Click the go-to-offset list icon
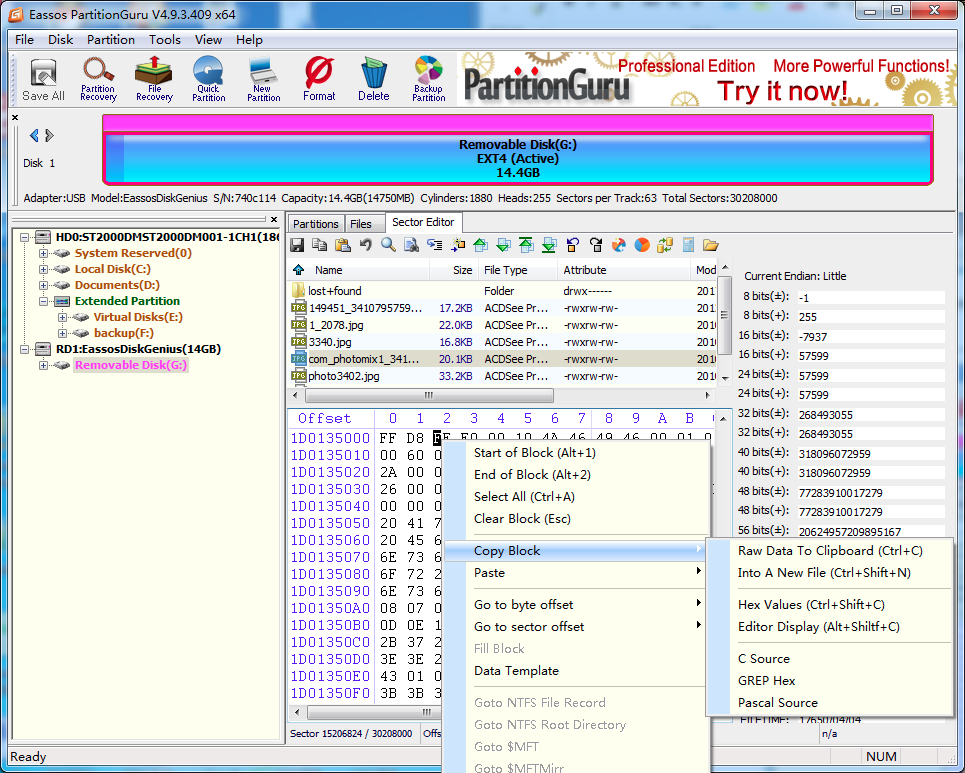This screenshot has width=965, height=773. coord(434,245)
